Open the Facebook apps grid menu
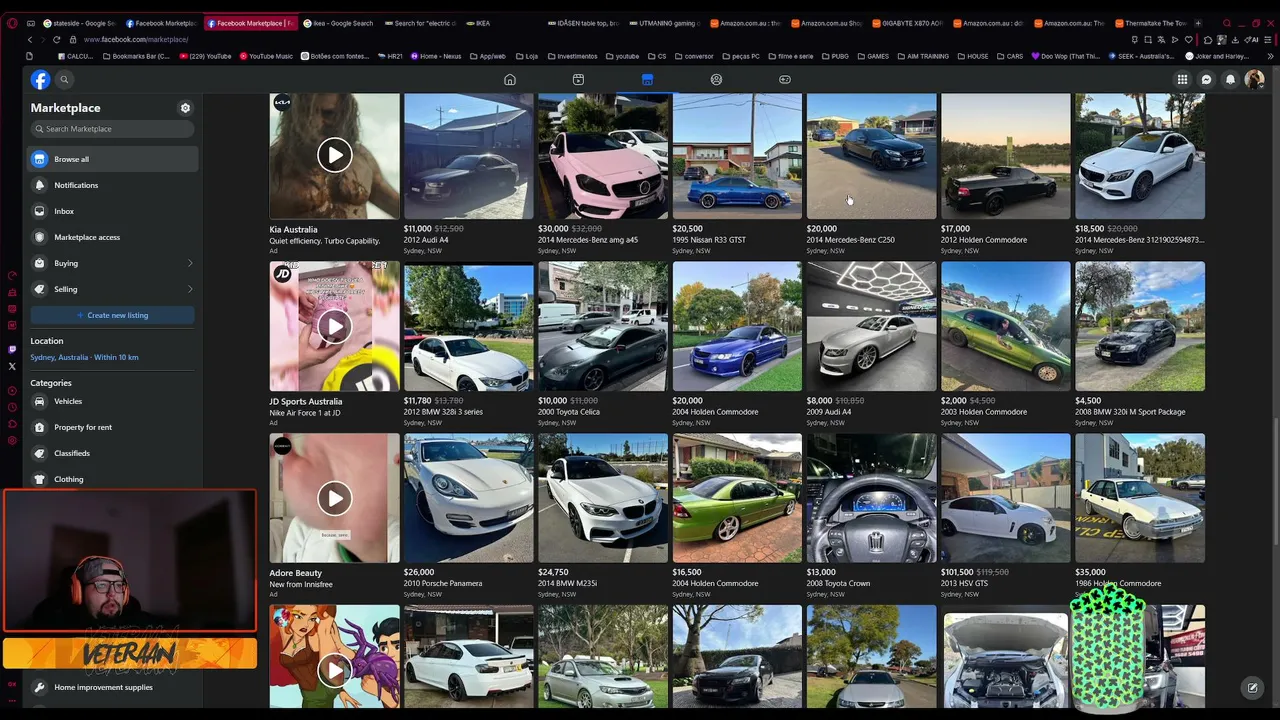The image size is (1280, 720). coord(1182,80)
